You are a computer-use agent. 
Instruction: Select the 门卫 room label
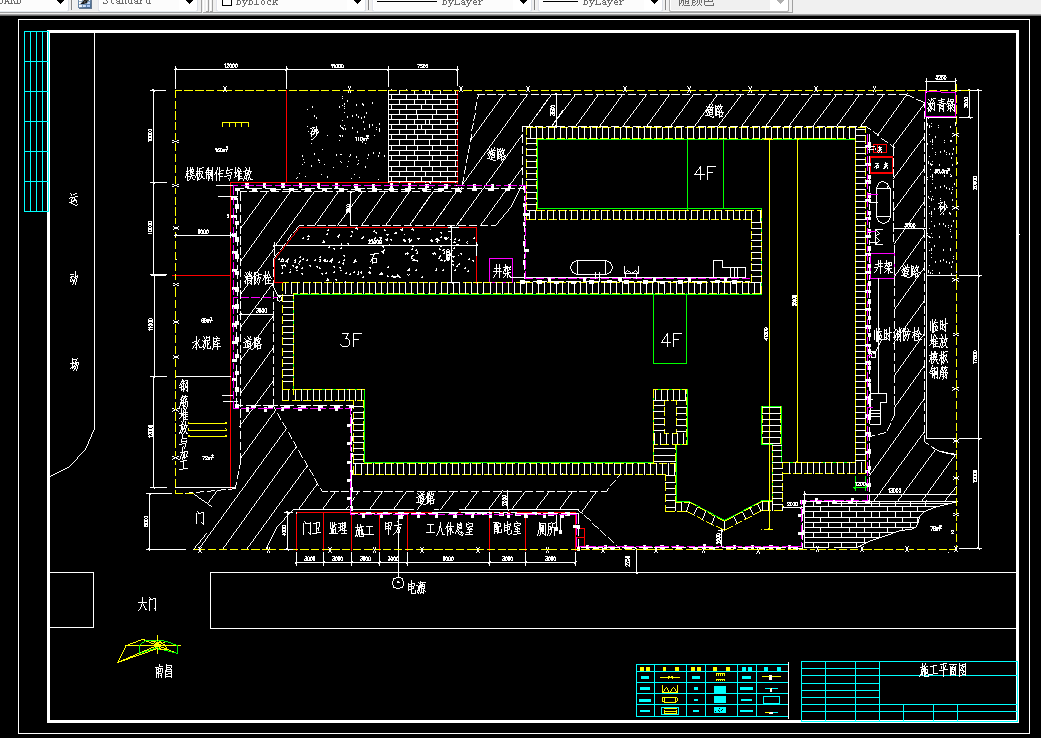(x=311, y=529)
